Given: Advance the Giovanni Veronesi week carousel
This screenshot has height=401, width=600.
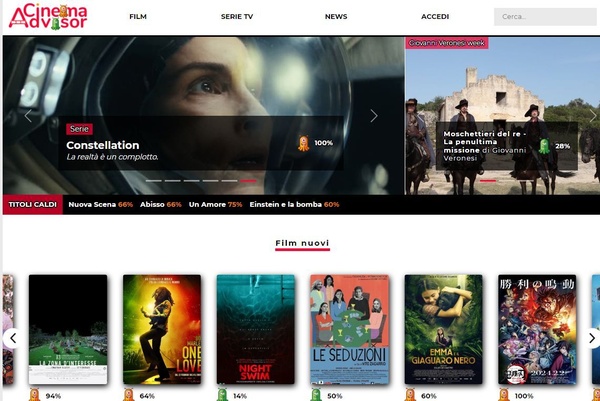Looking at the screenshot, I should pos(593,116).
